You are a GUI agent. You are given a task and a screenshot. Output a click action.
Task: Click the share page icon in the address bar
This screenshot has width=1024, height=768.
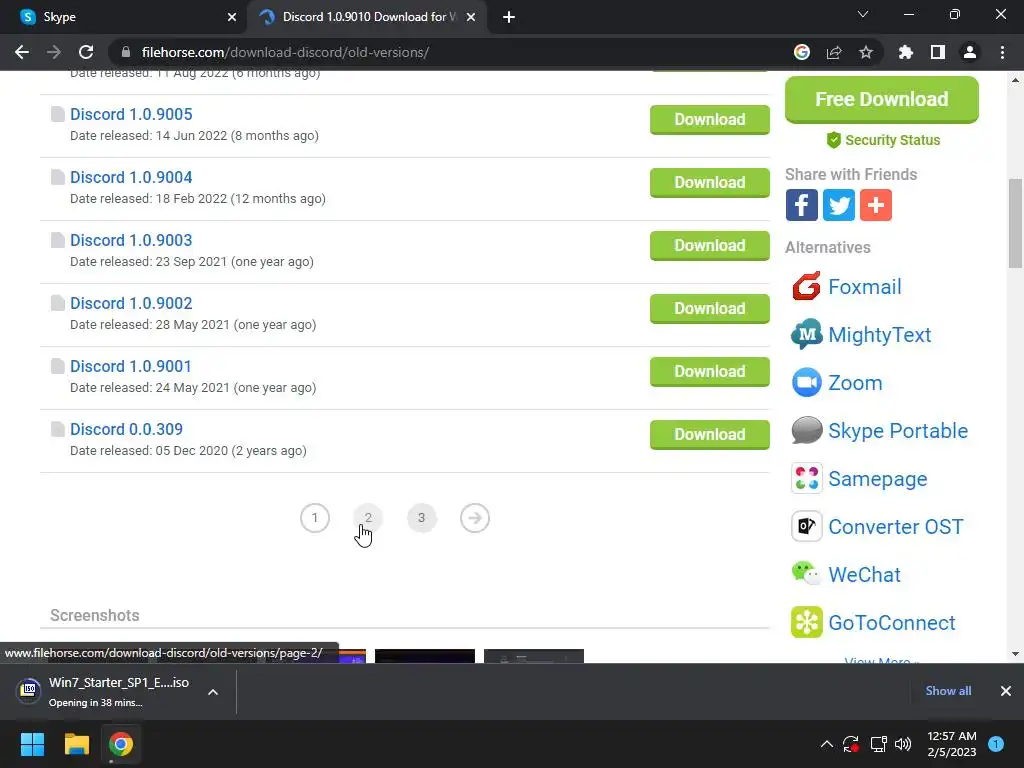[x=834, y=52]
